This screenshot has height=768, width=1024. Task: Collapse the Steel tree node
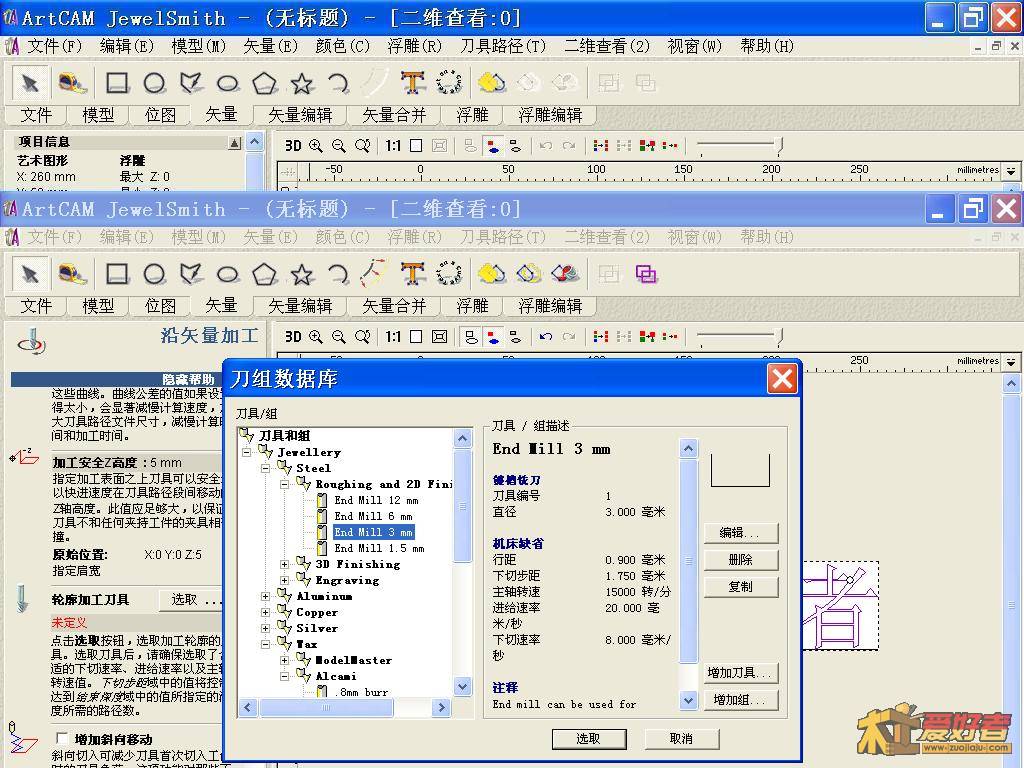[265, 468]
